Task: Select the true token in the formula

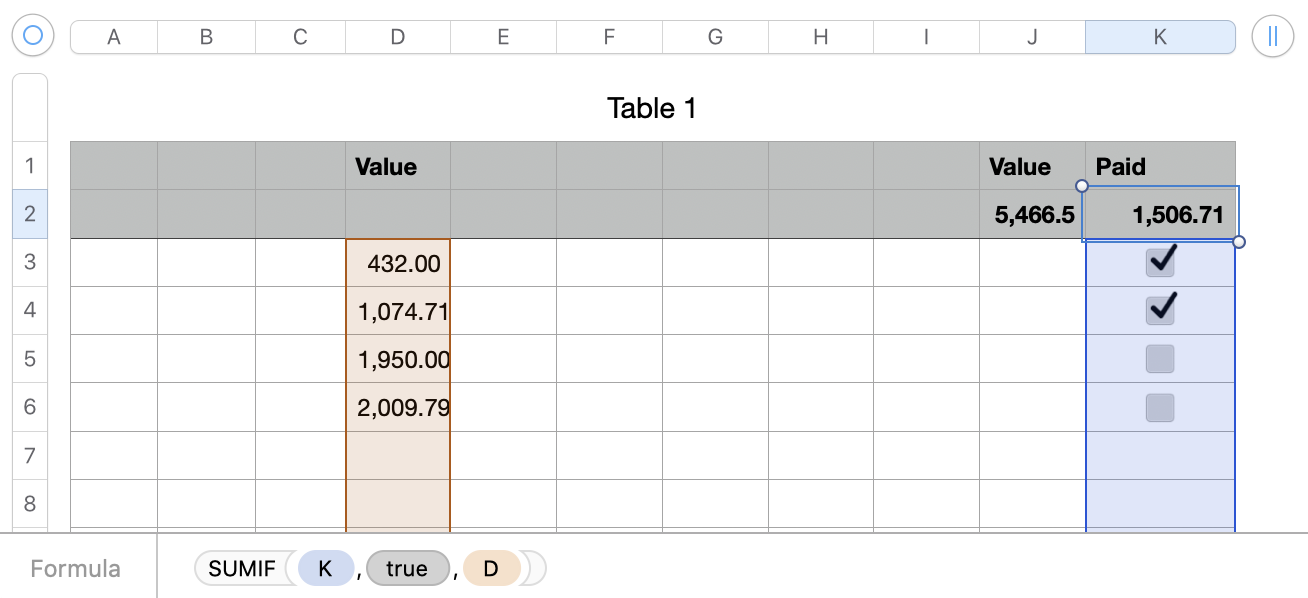Action: click(406, 569)
